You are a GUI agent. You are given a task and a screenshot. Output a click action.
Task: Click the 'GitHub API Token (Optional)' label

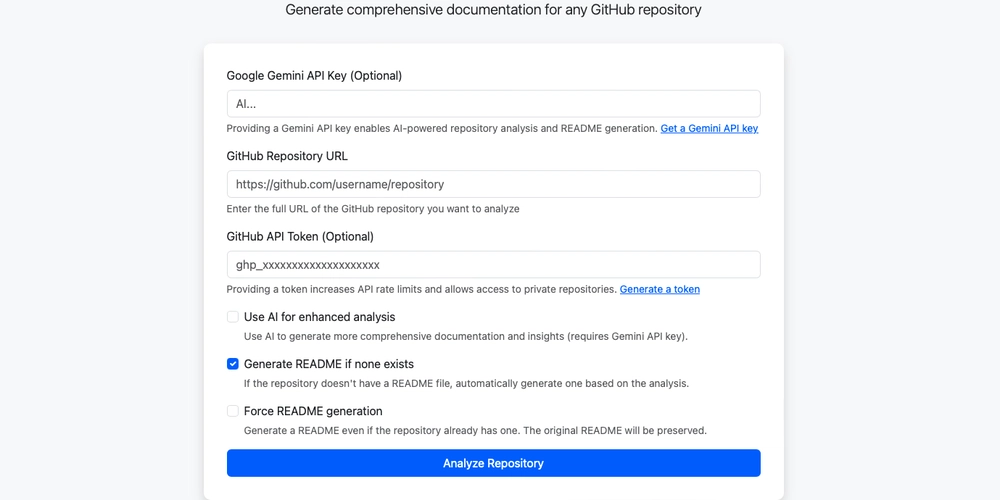300,236
